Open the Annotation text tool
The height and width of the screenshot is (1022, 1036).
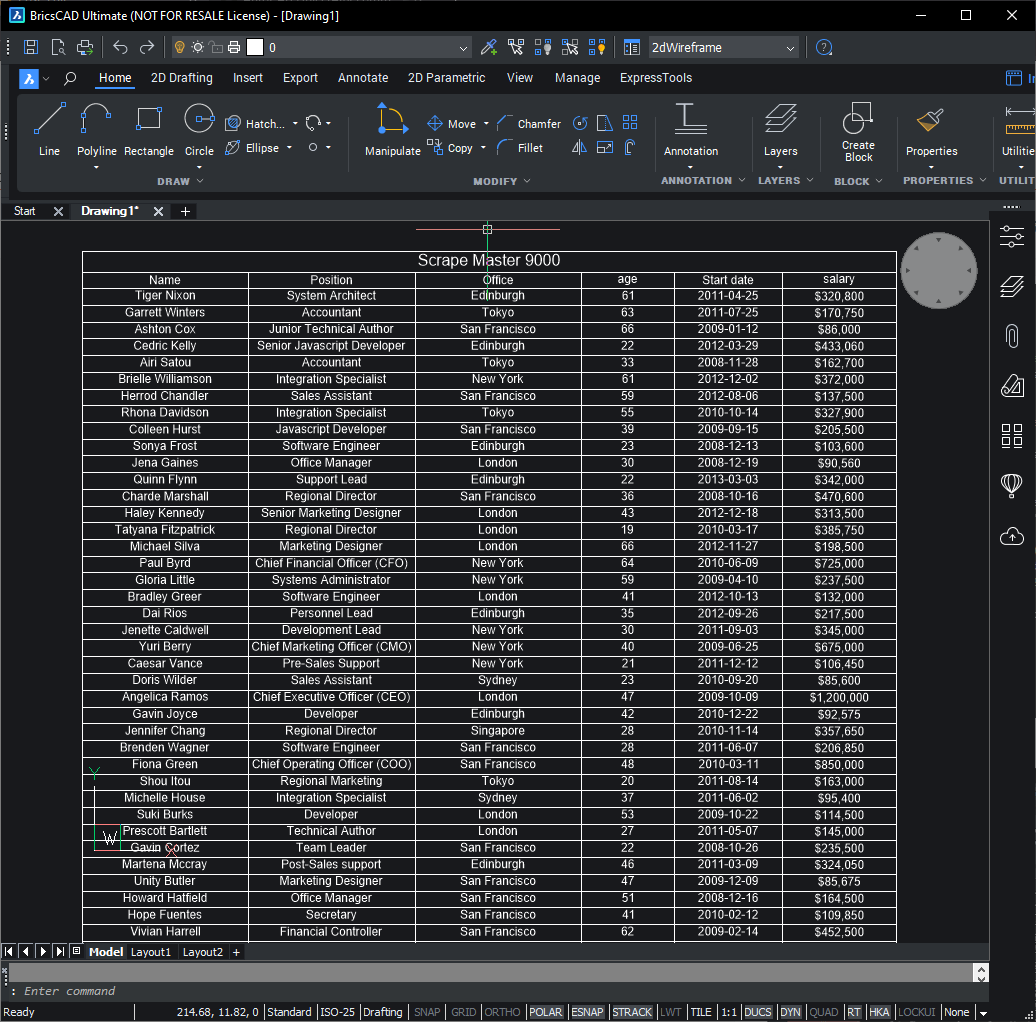pos(690,130)
